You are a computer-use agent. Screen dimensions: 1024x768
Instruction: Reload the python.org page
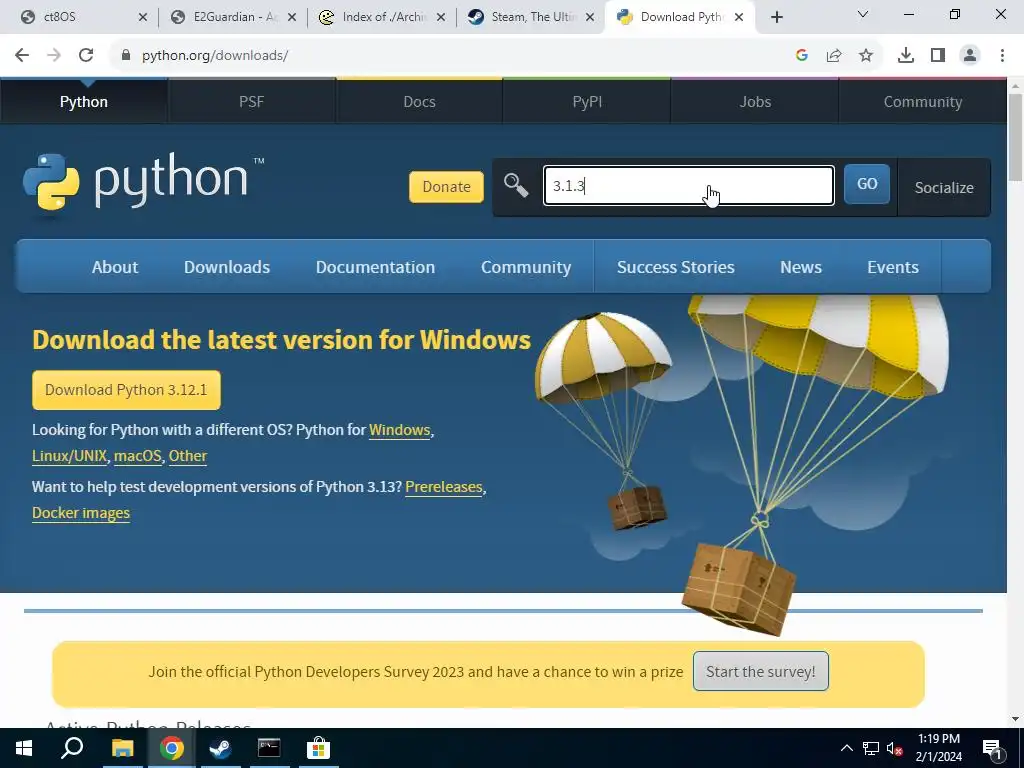(x=86, y=56)
